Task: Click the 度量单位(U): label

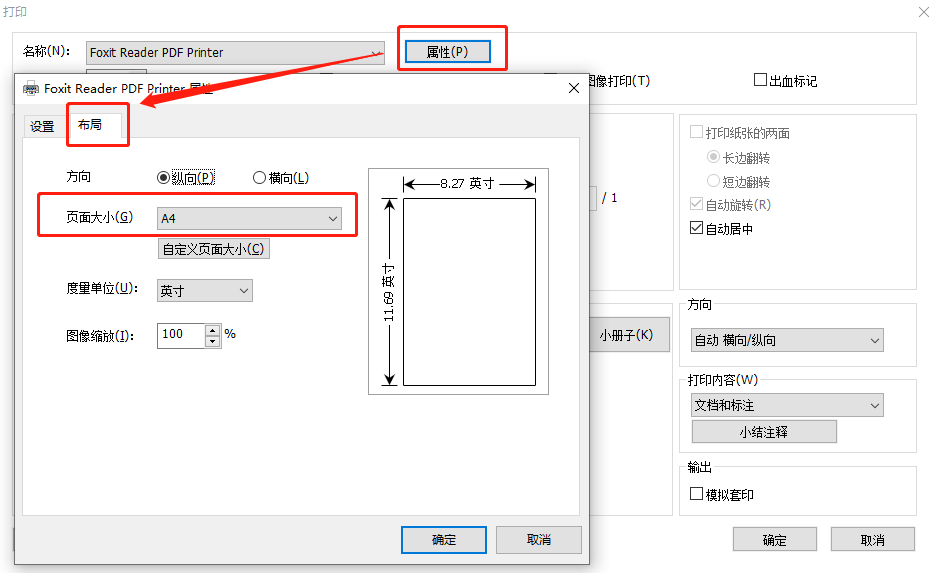Action: click(x=102, y=288)
